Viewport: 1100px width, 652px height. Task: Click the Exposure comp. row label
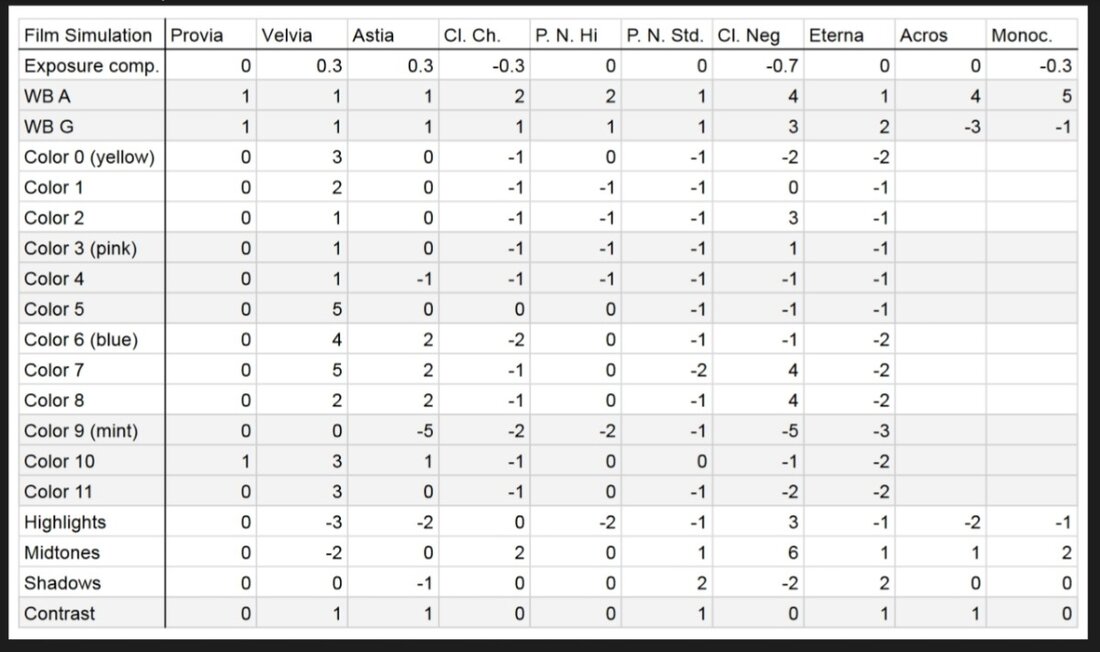[91, 66]
